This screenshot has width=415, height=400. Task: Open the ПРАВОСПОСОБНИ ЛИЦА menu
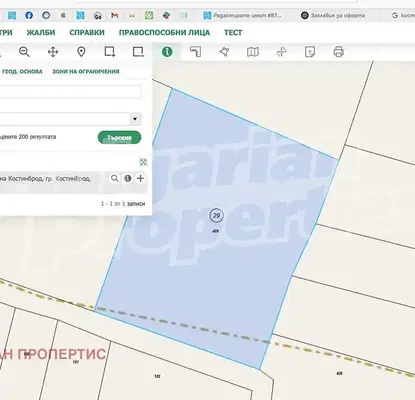pyautogui.click(x=164, y=33)
